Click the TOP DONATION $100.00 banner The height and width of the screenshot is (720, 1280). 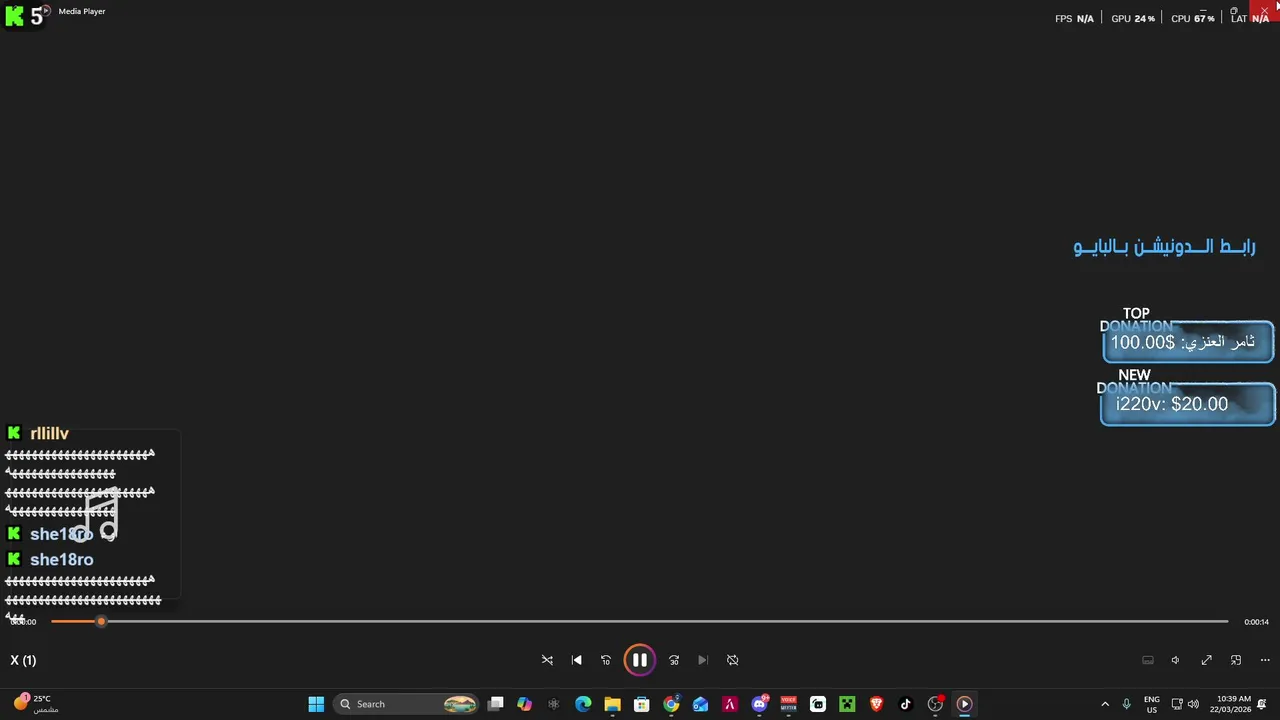[x=1188, y=342]
